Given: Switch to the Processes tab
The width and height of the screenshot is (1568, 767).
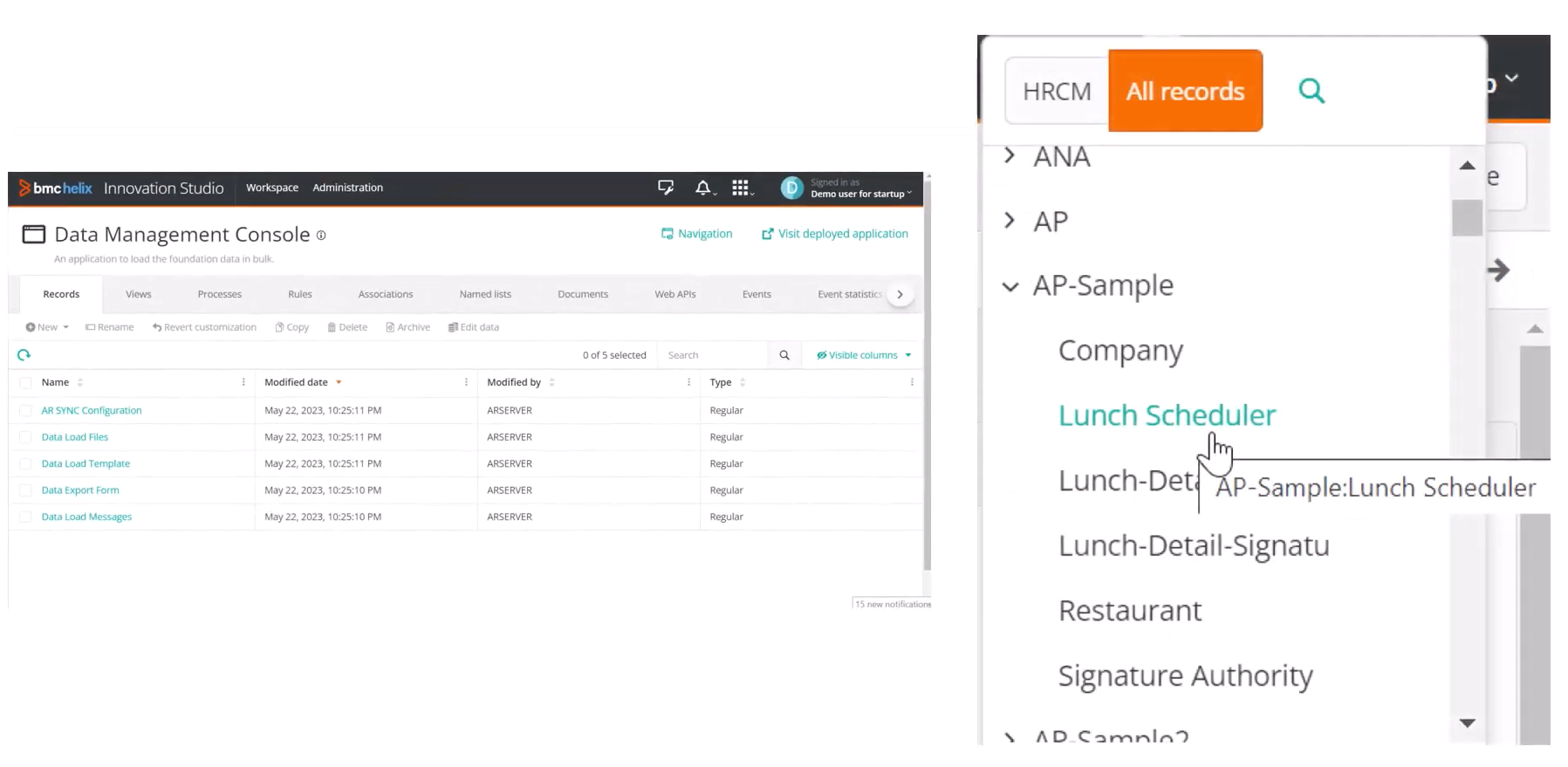Looking at the screenshot, I should [220, 294].
